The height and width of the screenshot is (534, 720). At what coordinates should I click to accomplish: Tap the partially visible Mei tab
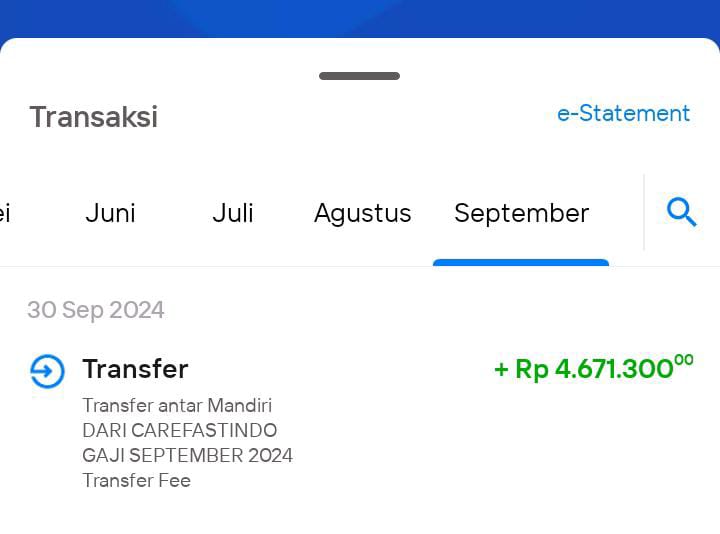point(5,213)
